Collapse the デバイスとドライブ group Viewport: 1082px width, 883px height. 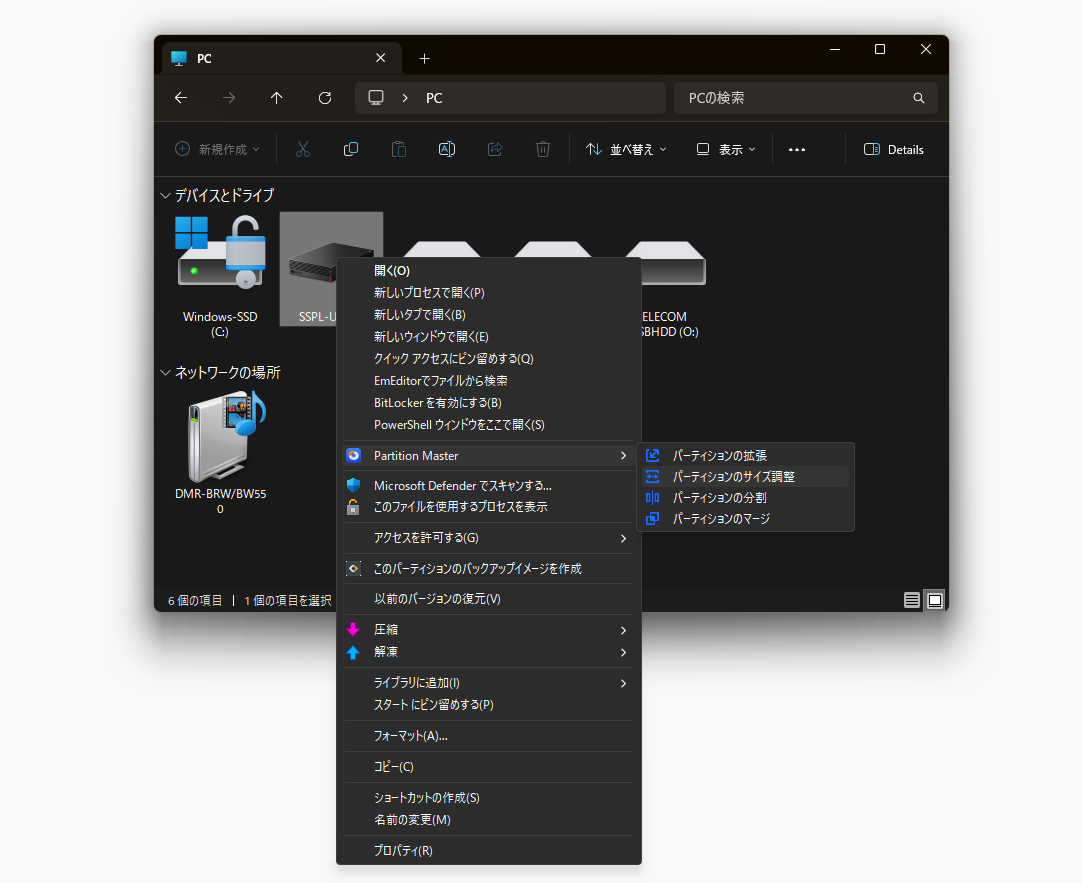click(166, 196)
